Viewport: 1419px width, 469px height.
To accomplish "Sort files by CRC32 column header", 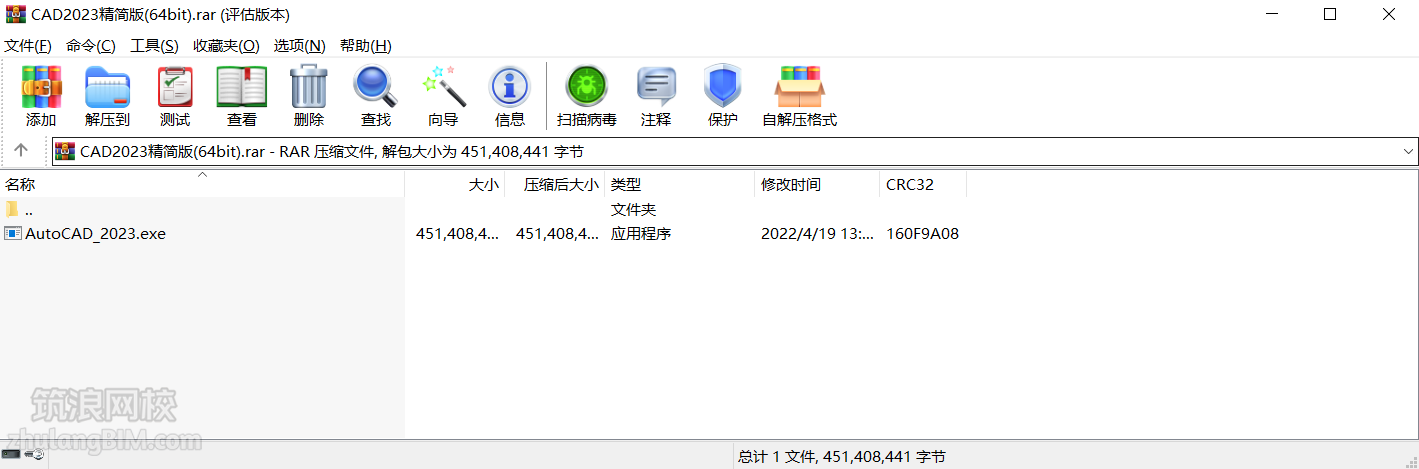I will point(923,184).
